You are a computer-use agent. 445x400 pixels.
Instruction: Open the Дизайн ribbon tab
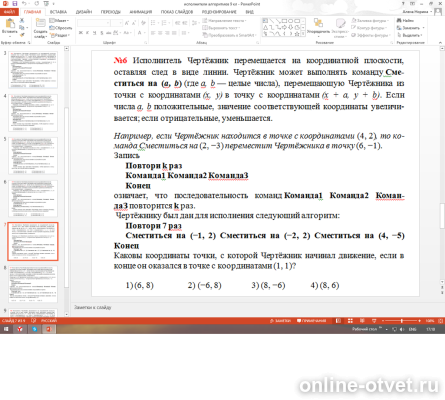click(84, 12)
